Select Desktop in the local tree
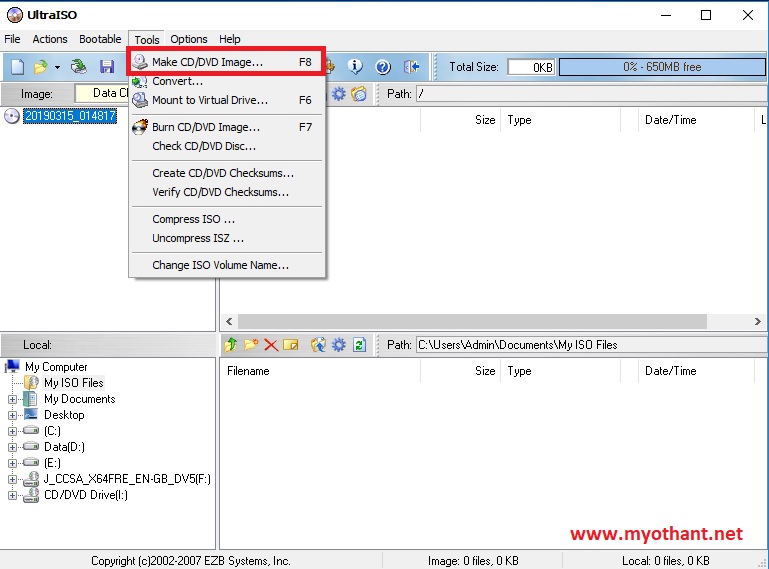 click(64, 415)
